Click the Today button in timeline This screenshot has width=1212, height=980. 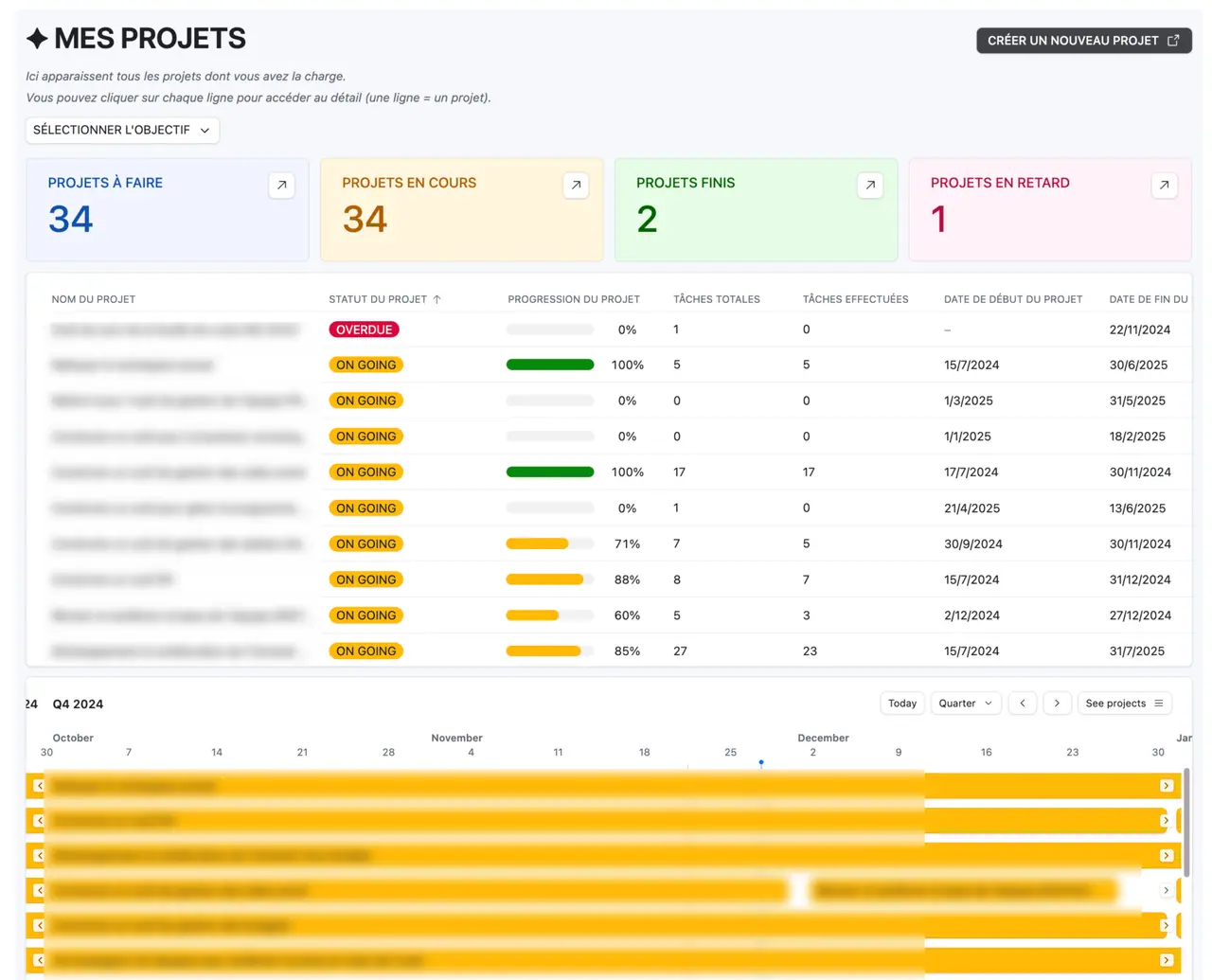click(x=902, y=704)
